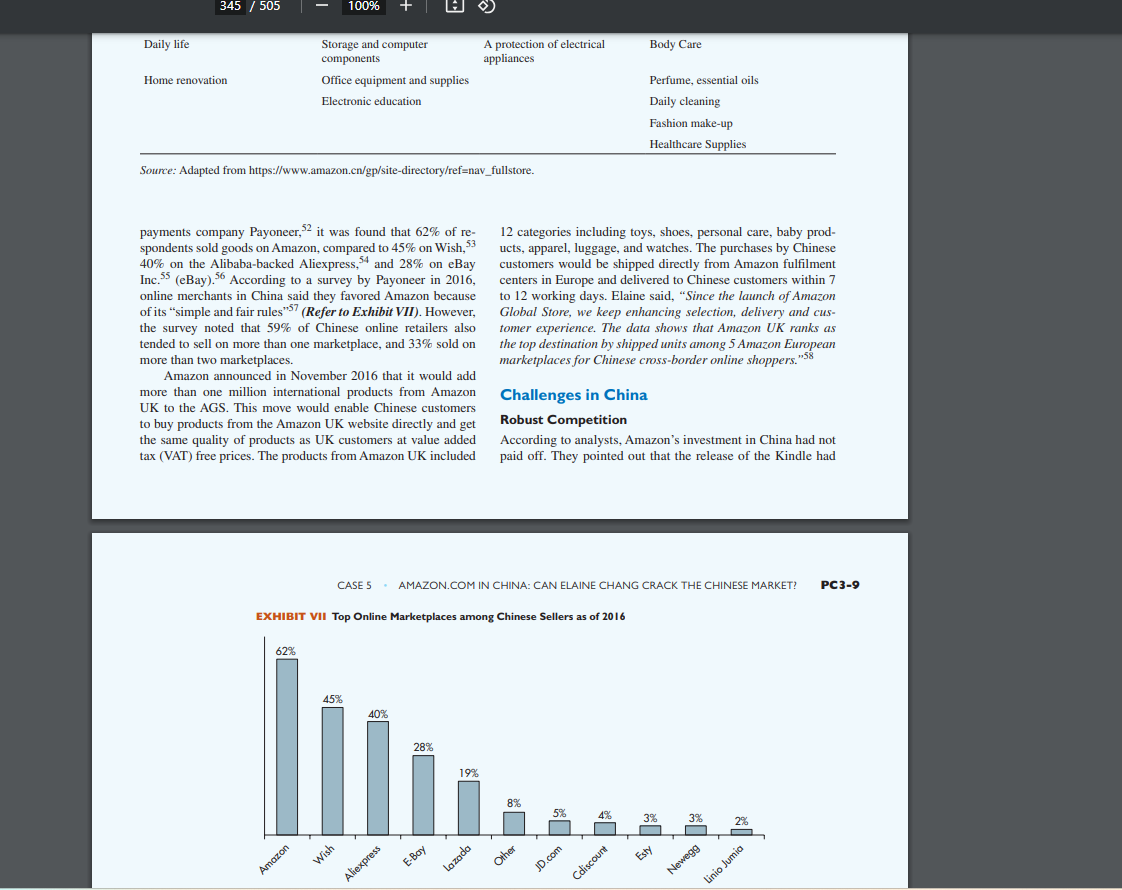Click the rotate page icon
1122x890 pixels.
[487, 6]
